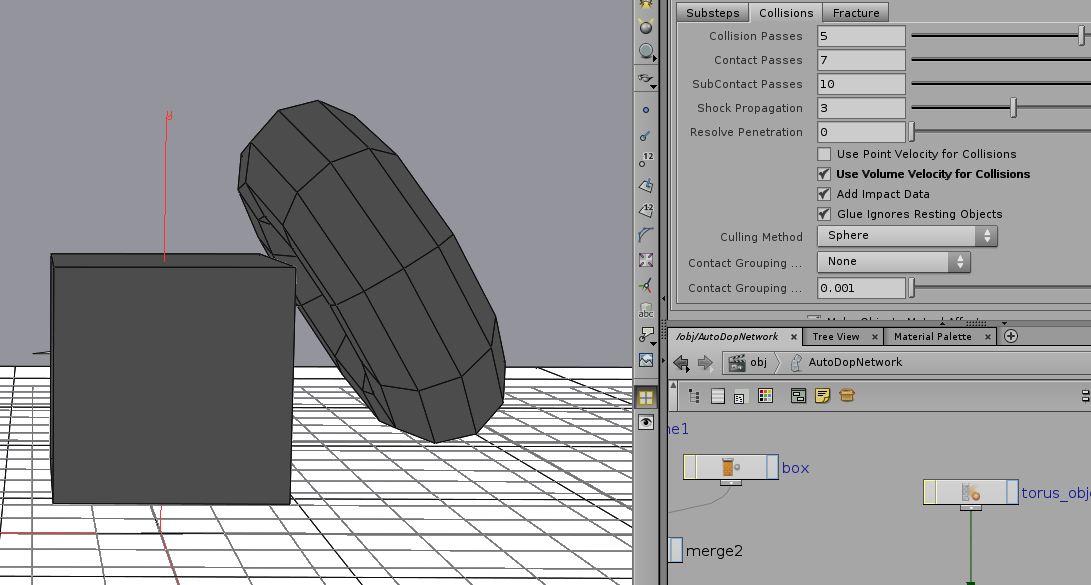This screenshot has height=585, width=1091.
Task: Toggle the eye visibility icon
Action: pyautogui.click(x=646, y=422)
